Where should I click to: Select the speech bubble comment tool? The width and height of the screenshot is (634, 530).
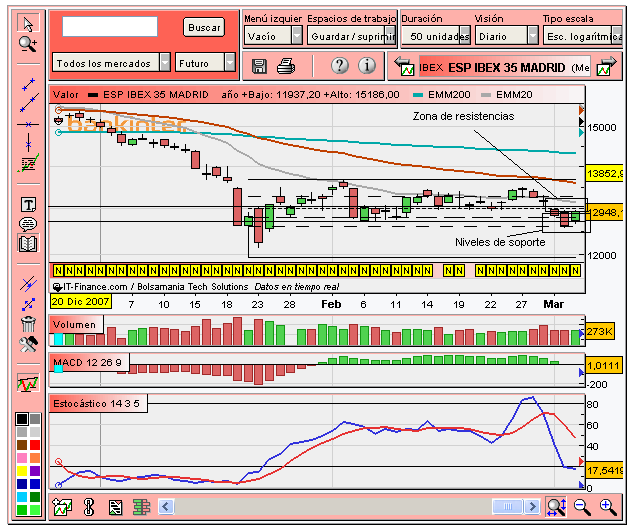click(28, 224)
